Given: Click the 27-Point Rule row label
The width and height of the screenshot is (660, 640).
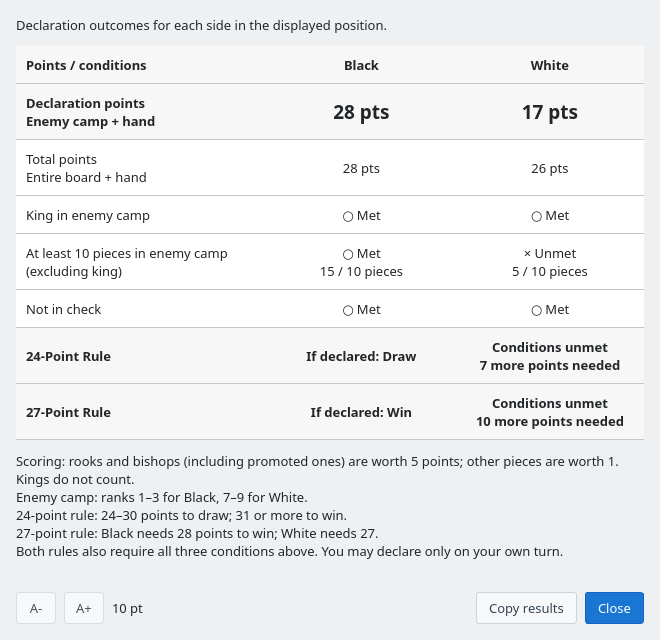Looking at the screenshot, I should (x=69, y=412).
